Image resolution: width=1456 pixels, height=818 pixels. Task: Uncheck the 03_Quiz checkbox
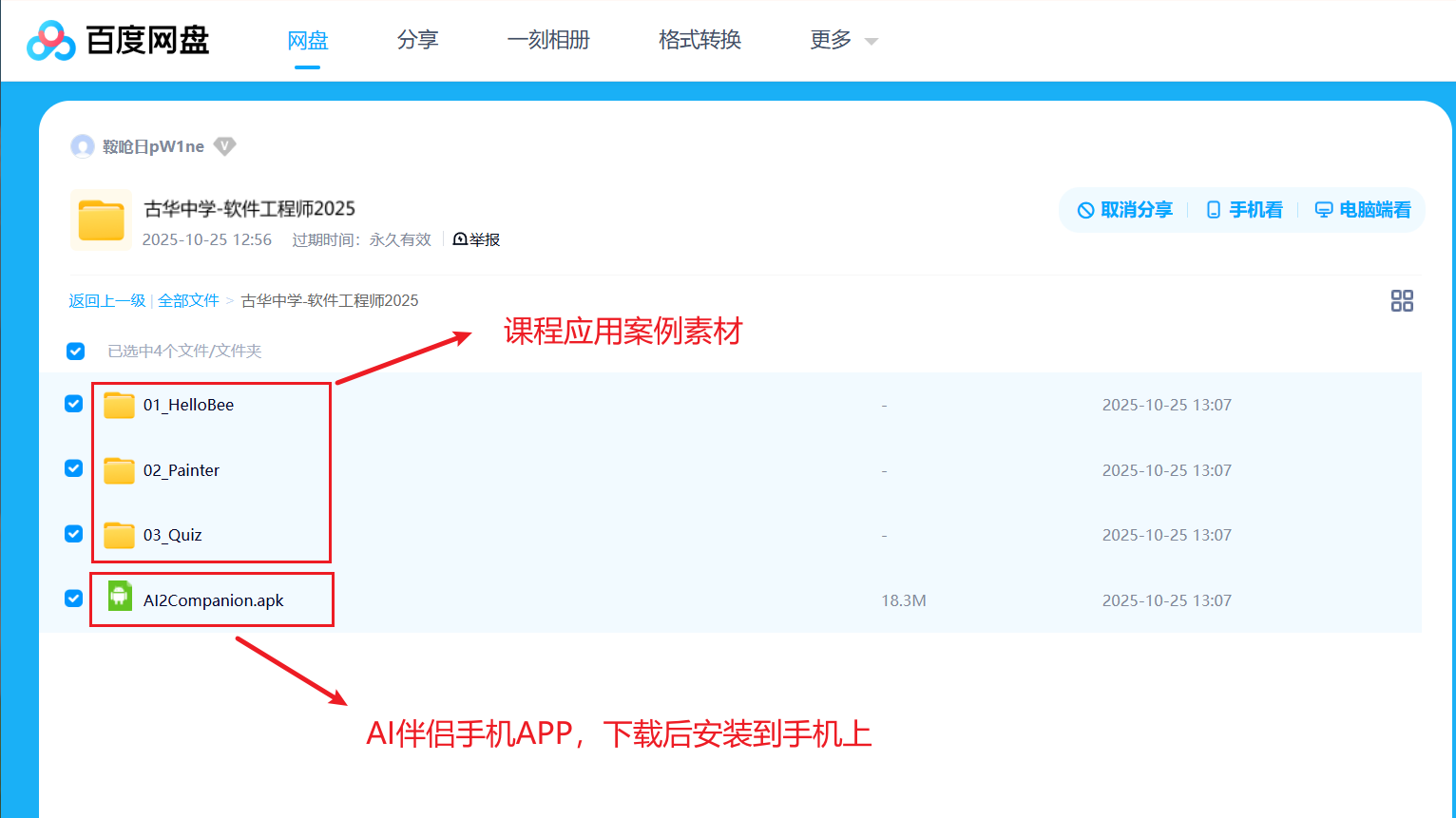73,534
